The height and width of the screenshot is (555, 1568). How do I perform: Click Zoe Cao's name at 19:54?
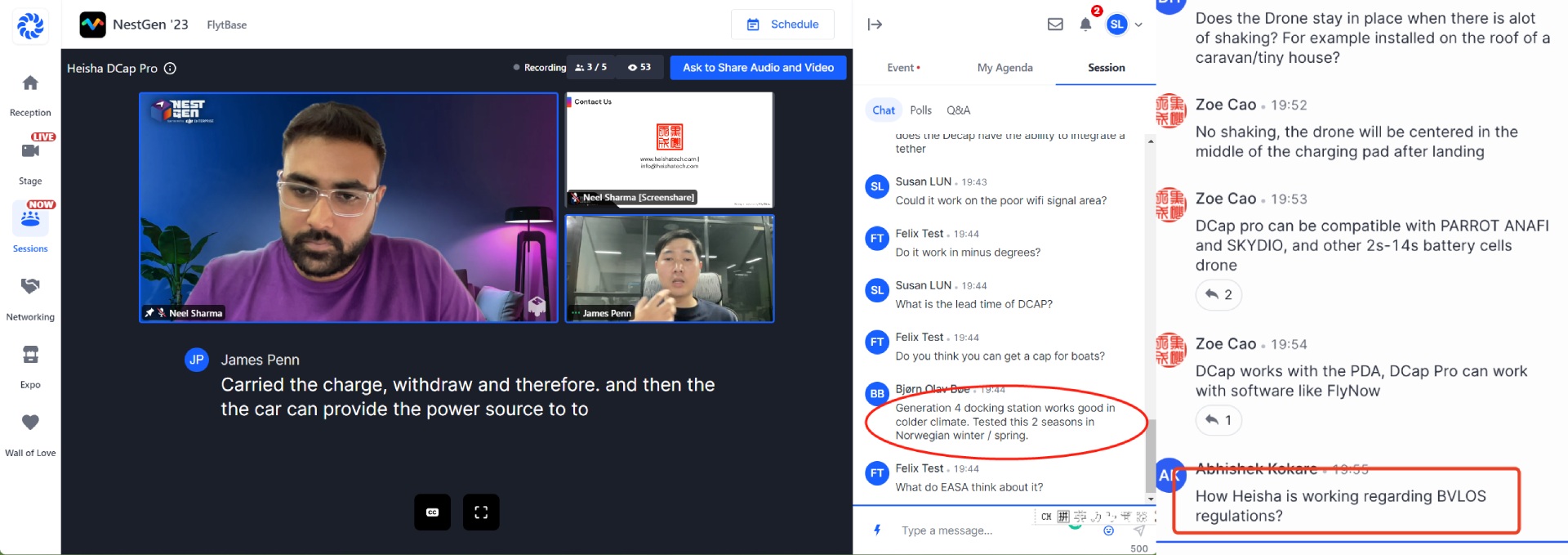(x=1226, y=344)
